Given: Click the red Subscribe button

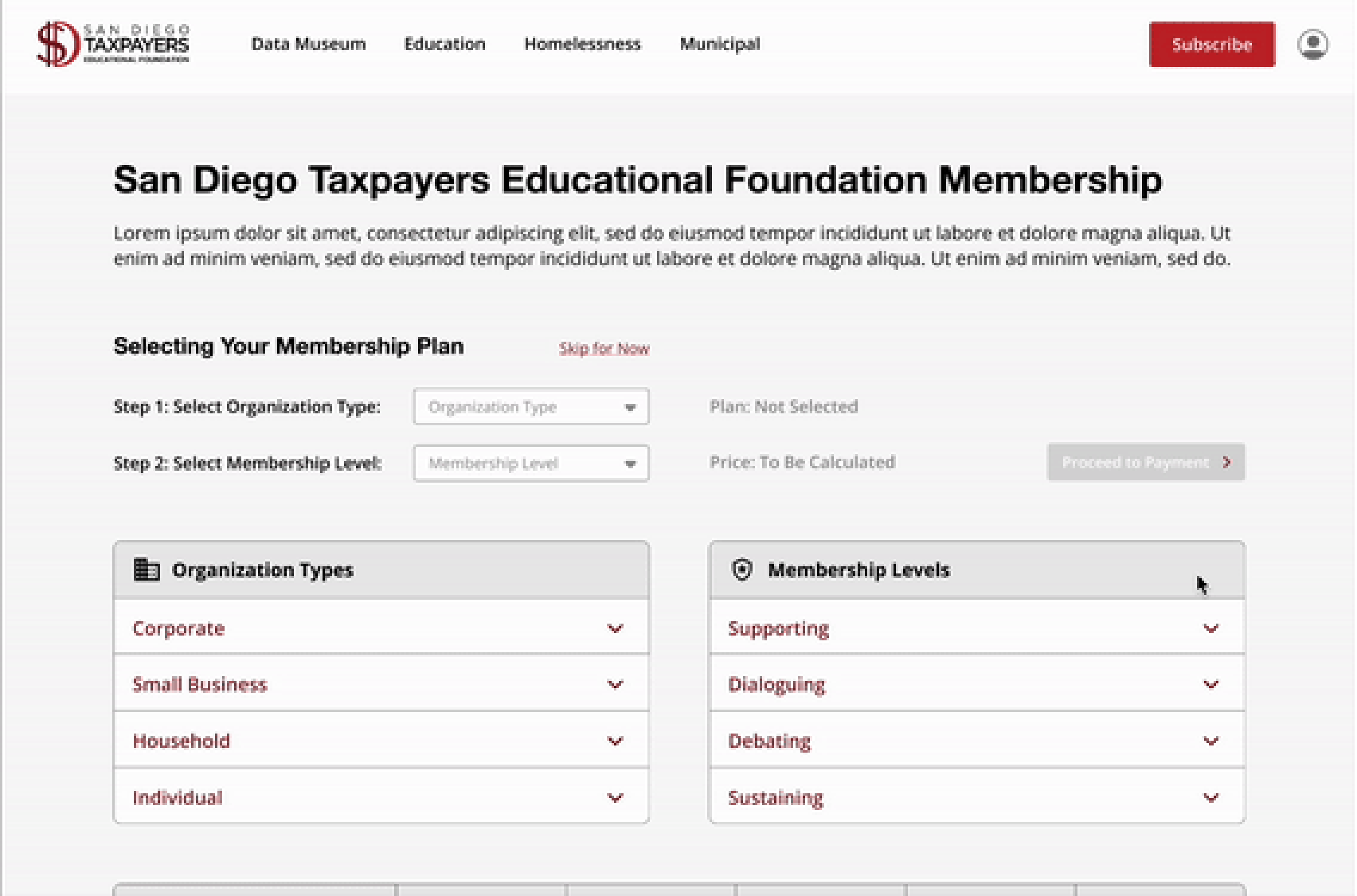Looking at the screenshot, I should (x=1211, y=44).
